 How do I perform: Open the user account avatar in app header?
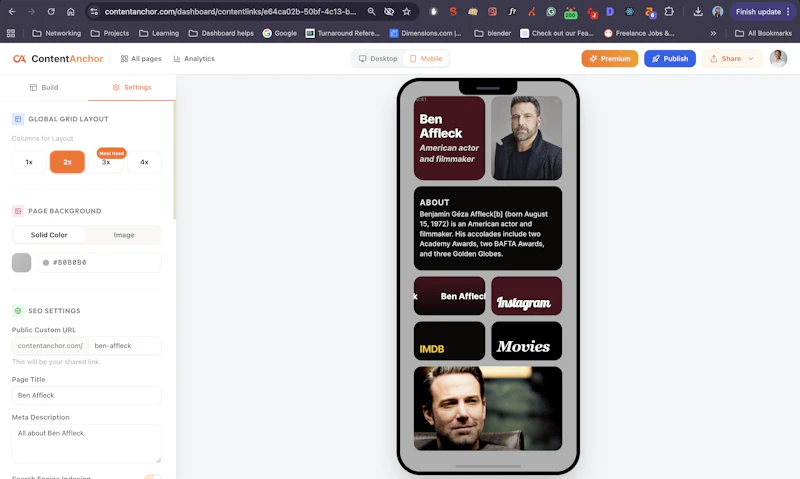[x=778, y=59]
